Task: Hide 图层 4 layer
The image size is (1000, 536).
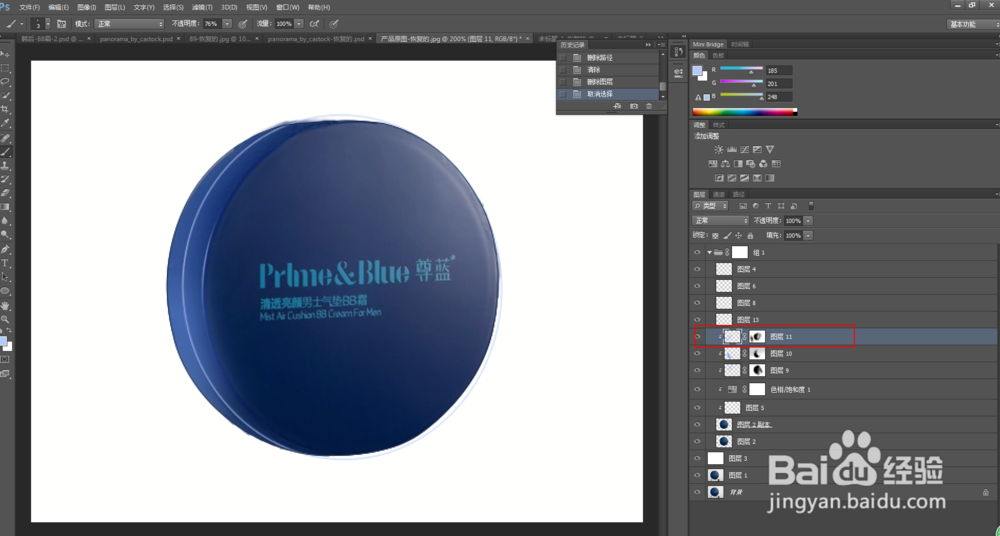Action: tap(696, 269)
